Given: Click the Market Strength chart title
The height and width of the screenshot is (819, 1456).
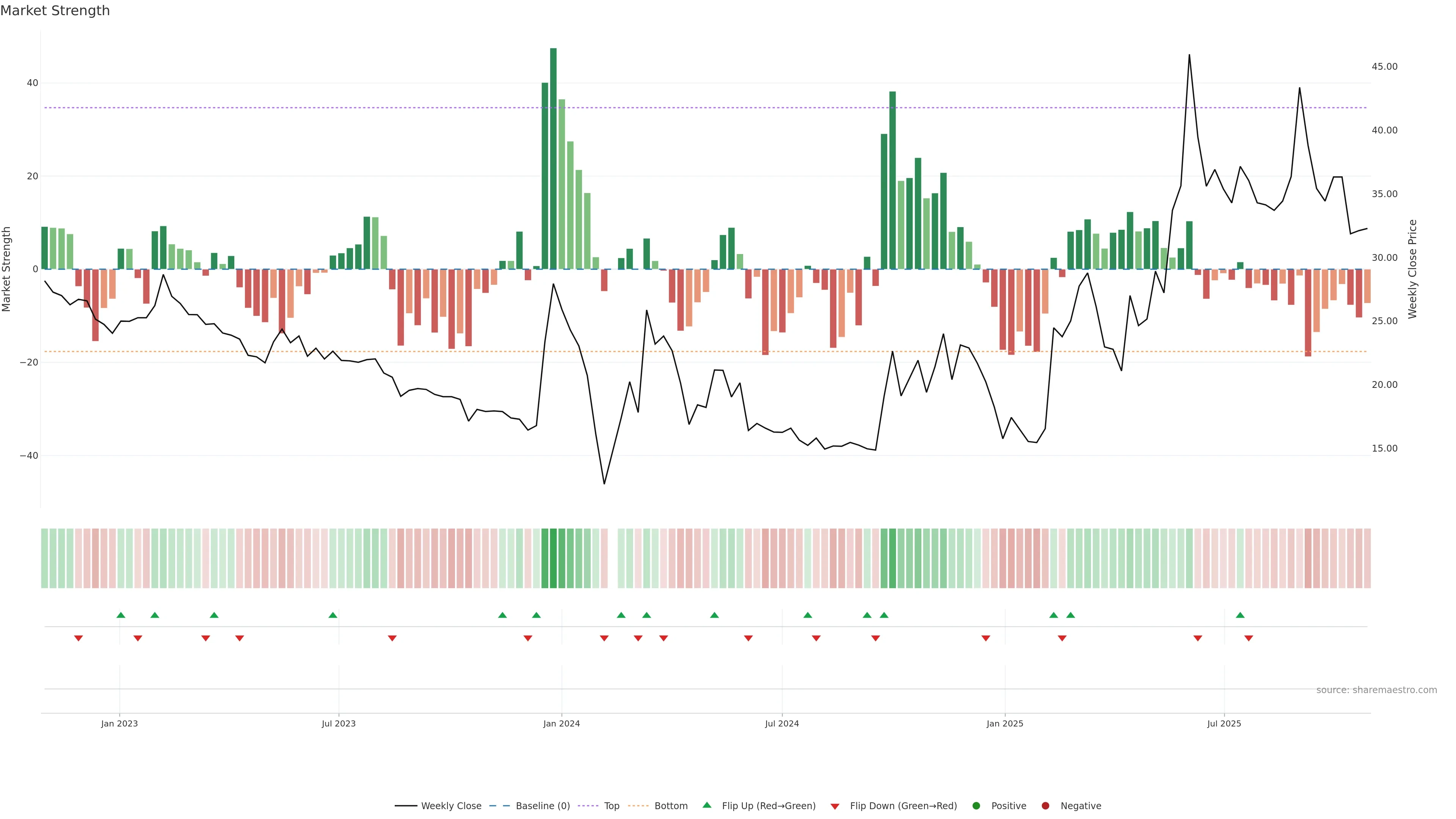Looking at the screenshot, I should pyautogui.click(x=55, y=11).
